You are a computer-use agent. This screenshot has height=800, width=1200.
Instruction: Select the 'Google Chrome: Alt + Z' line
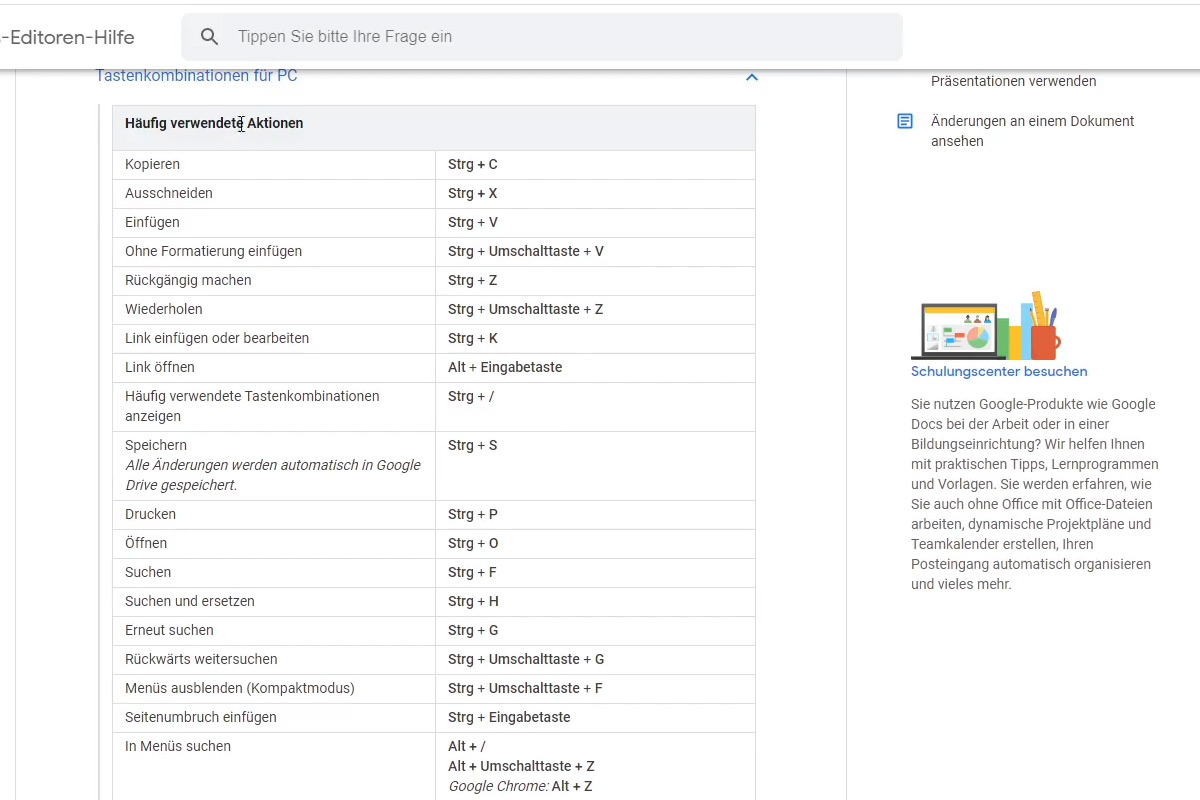[520, 786]
